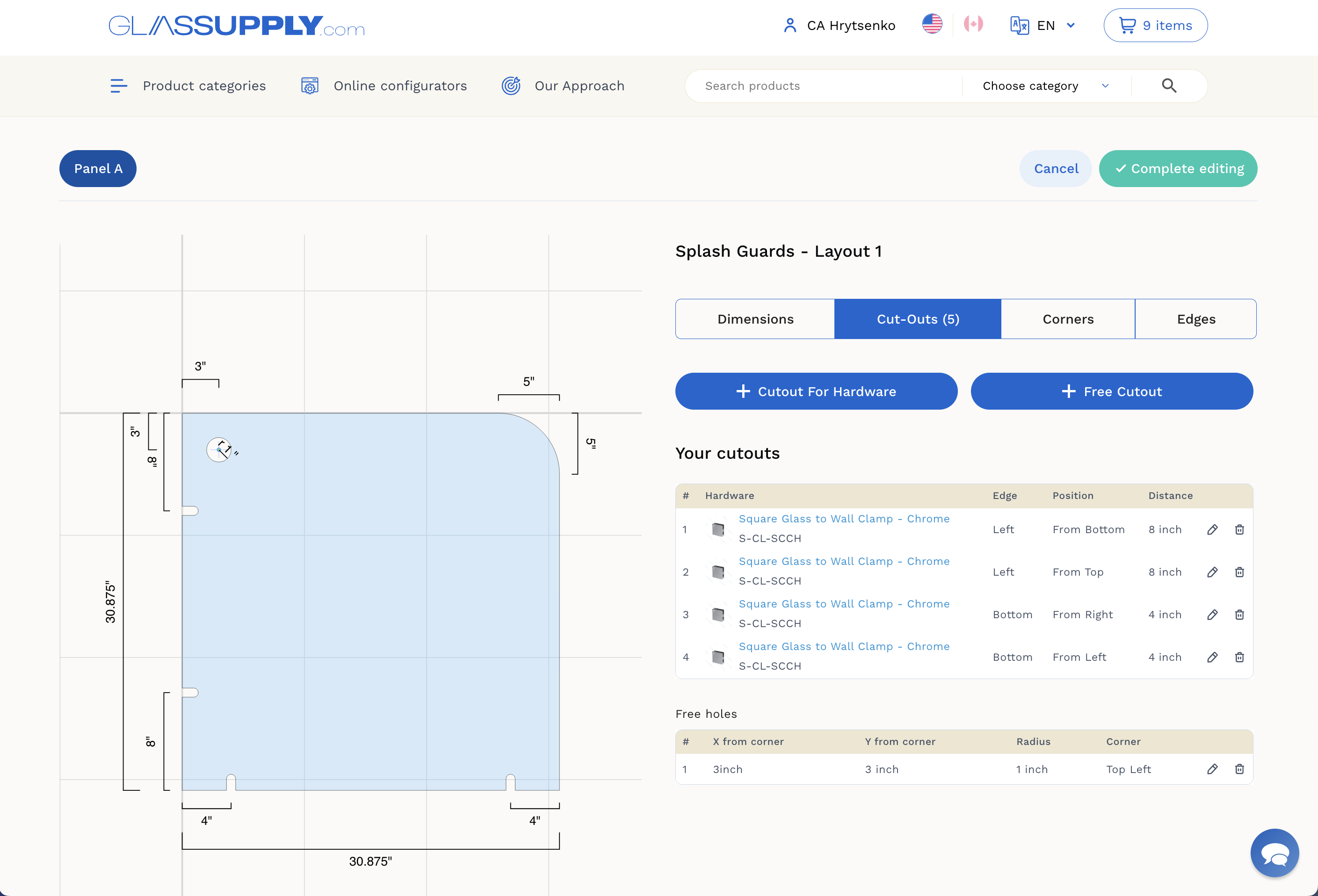
Task: Select the US flag region
Action: 932,24
